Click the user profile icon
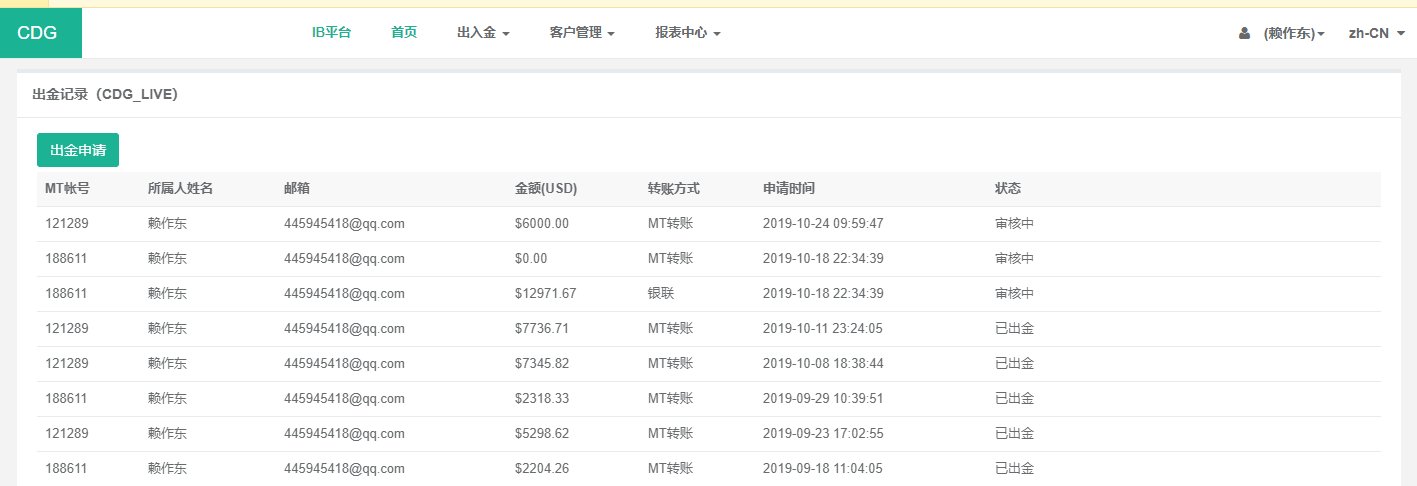 tap(1244, 33)
